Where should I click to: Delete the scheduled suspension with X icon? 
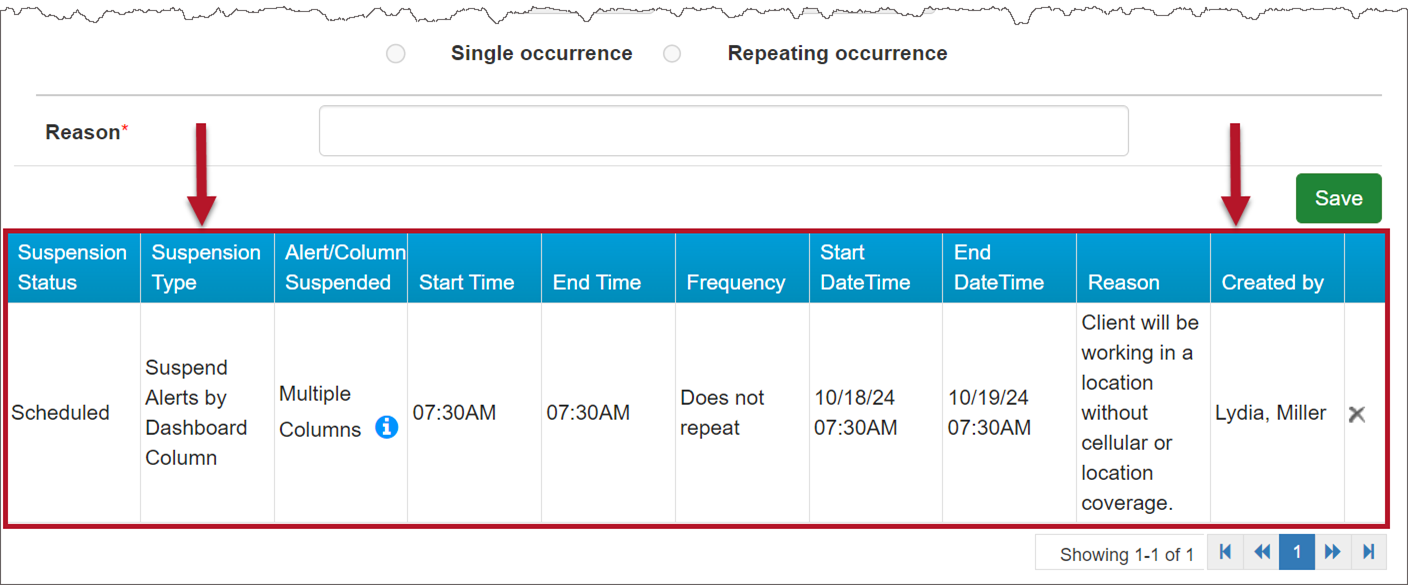point(1356,414)
